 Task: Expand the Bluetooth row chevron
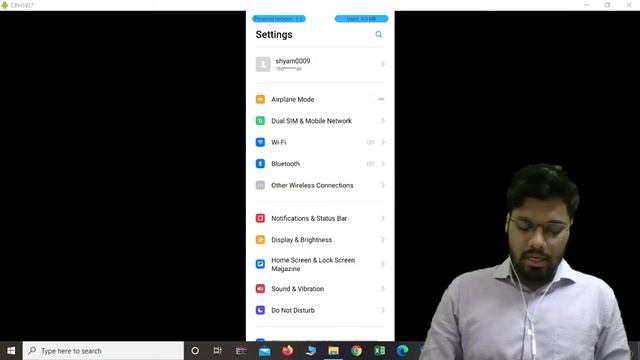382,164
